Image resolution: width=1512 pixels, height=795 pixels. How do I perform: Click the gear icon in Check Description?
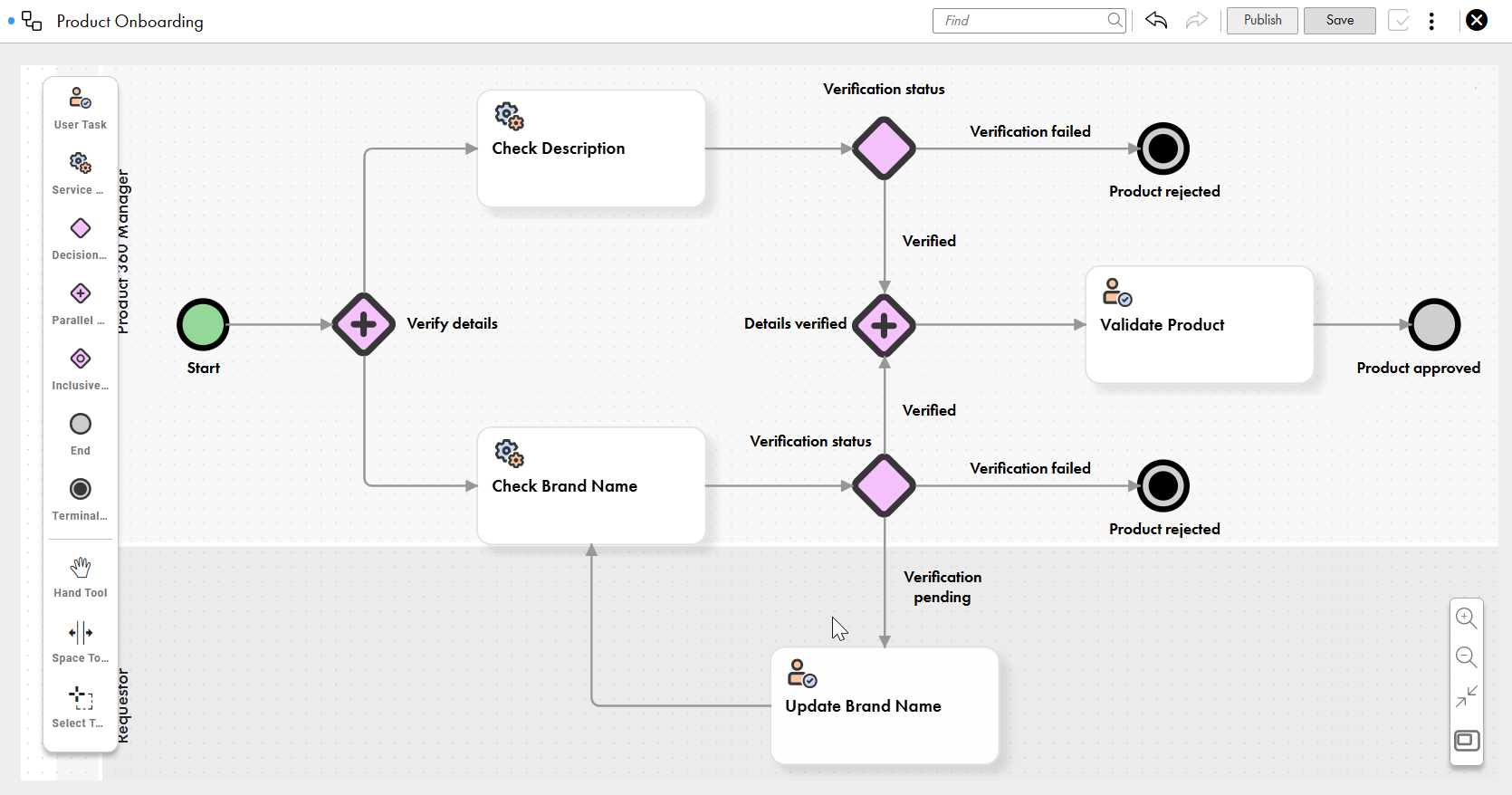tap(509, 117)
